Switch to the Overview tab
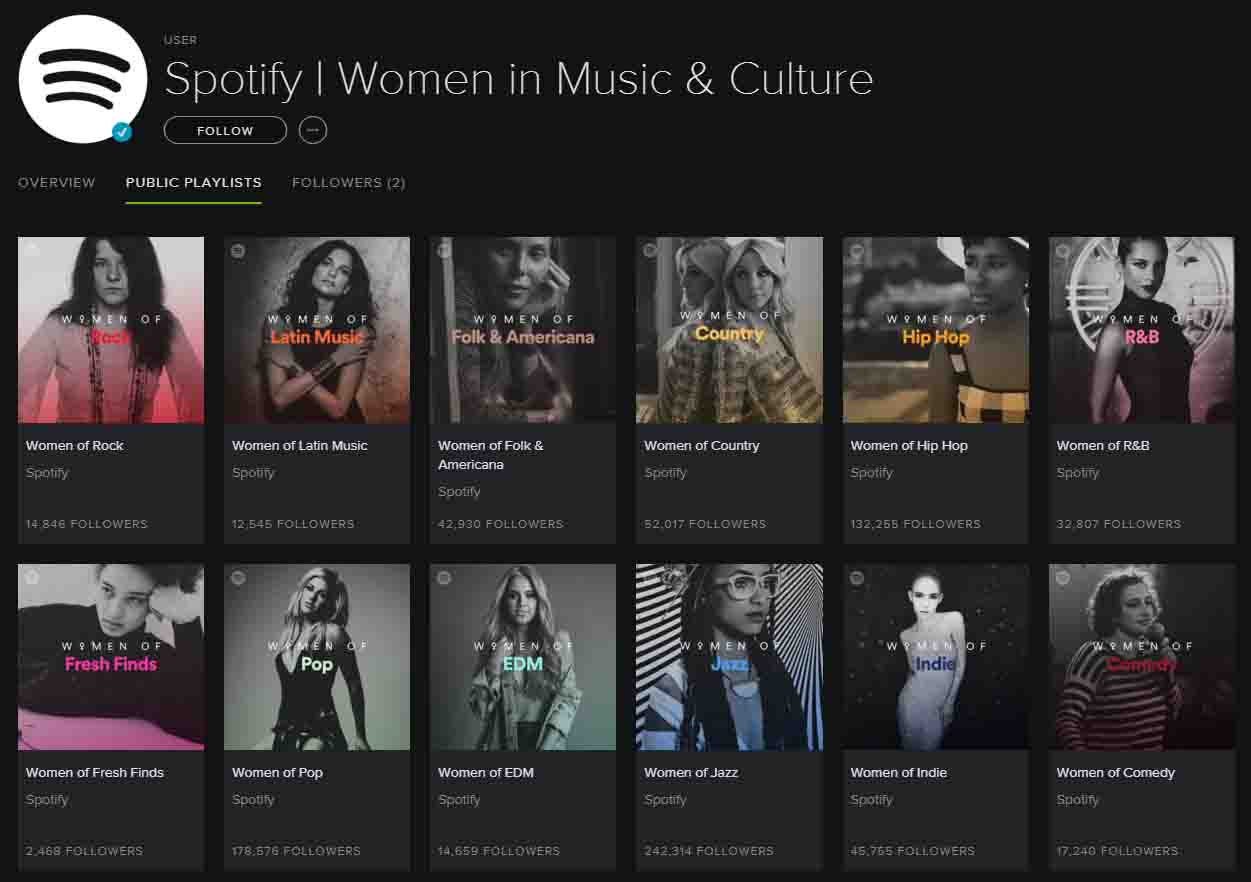The image size is (1251, 882). click(57, 183)
